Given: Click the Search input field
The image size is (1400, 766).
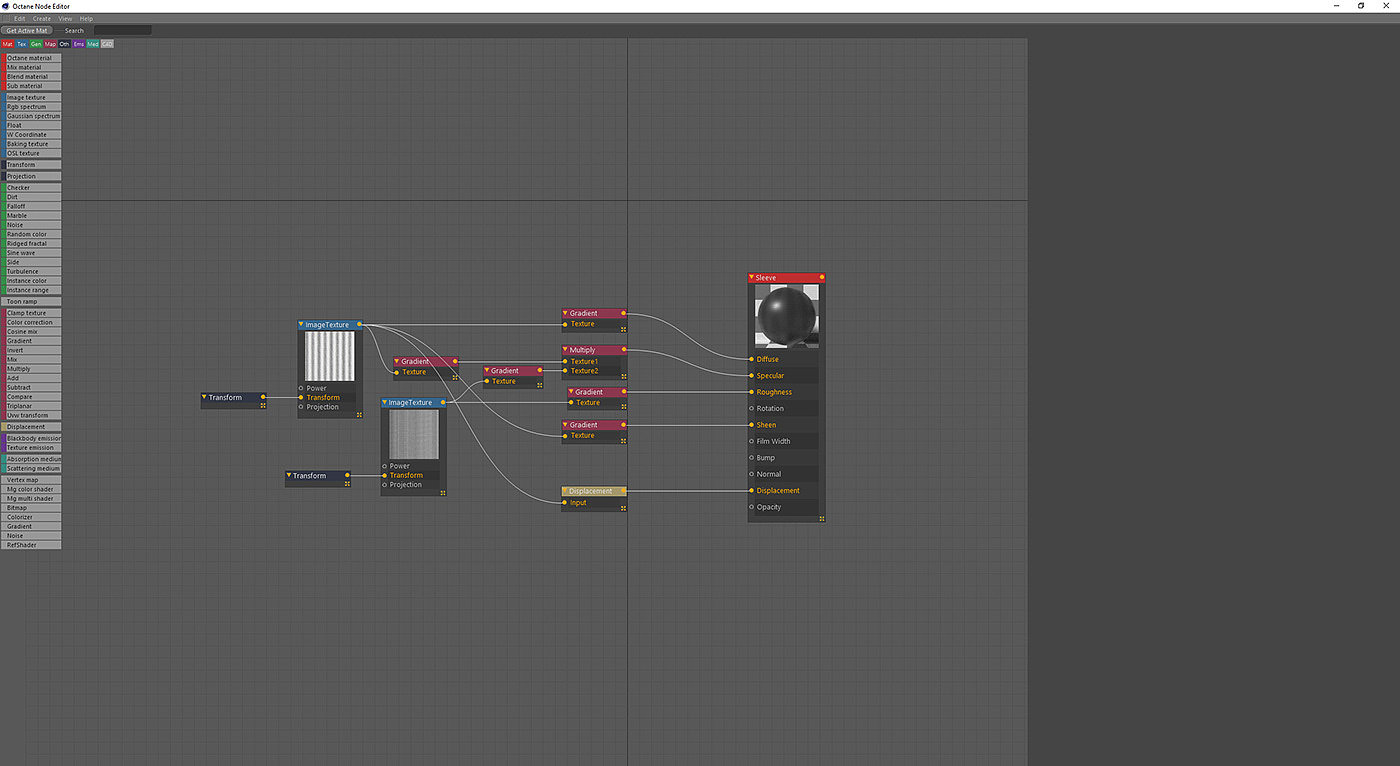Looking at the screenshot, I should (122, 30).
